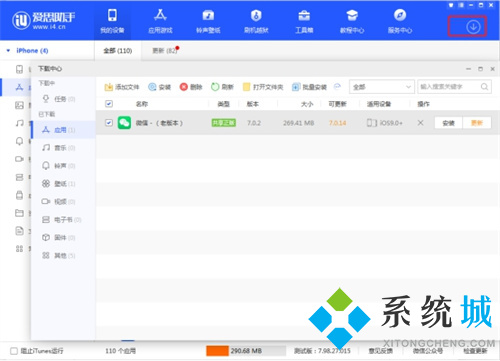The height and width of the screenshot is (361, 500).
Task: Open the 应用游戏 section
Action: point(160,21)
